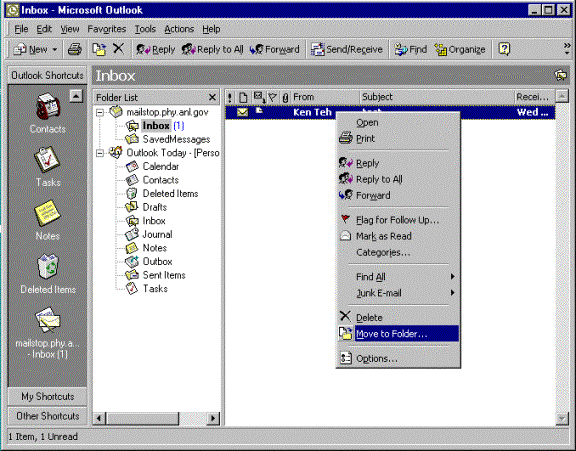Open the New button dropdown arrow
Image resolution: width=576 pixels, height=451 pixels.
tap(55, 49)
